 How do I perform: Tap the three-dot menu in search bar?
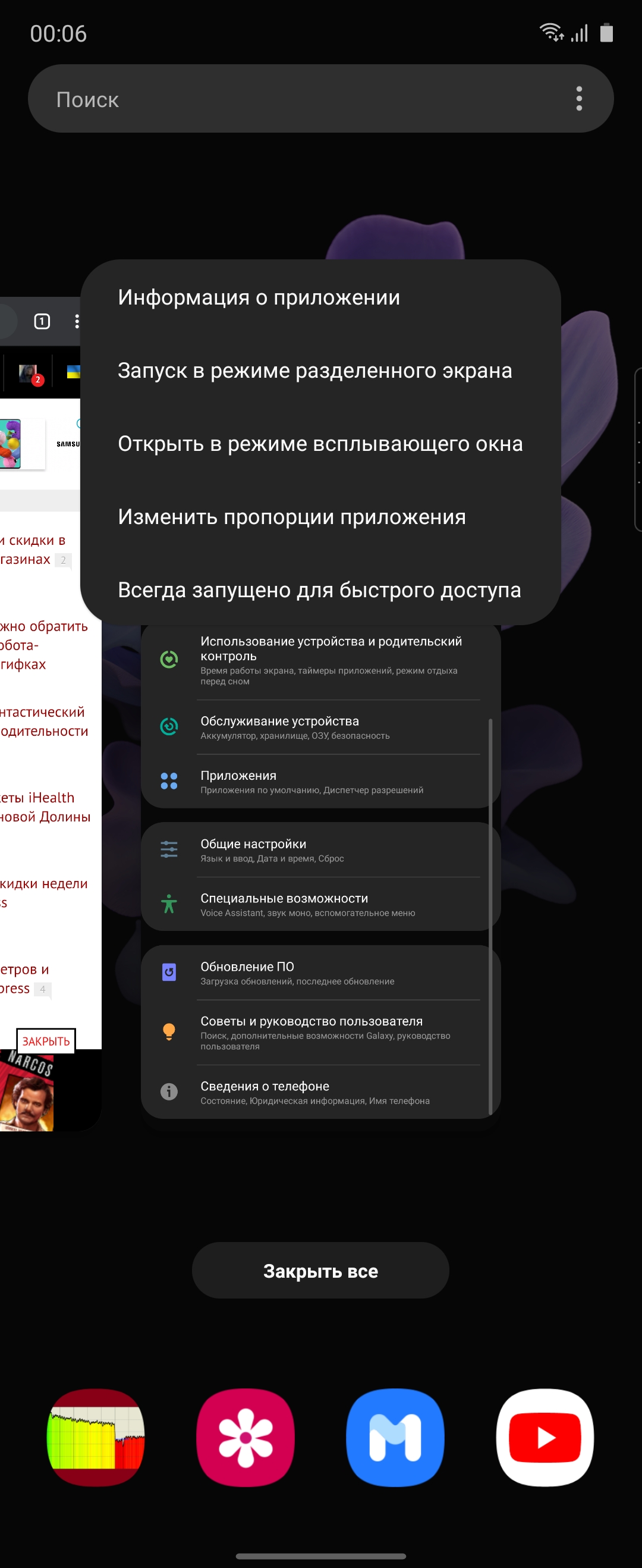(579, 99)
